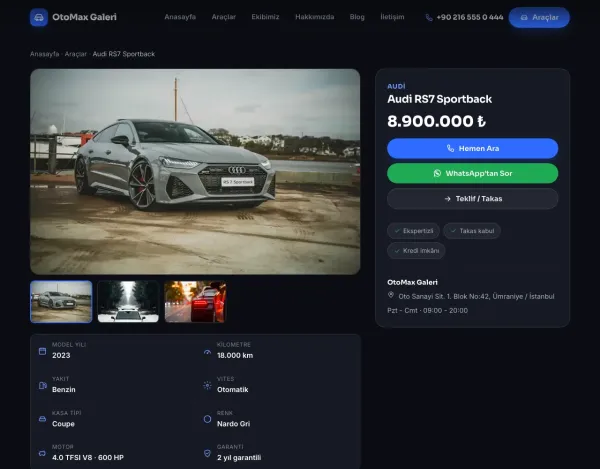Click the speedometer icon next to Kilometre
The height and width of the screenshot is (469, 600).
coord(207,352)
